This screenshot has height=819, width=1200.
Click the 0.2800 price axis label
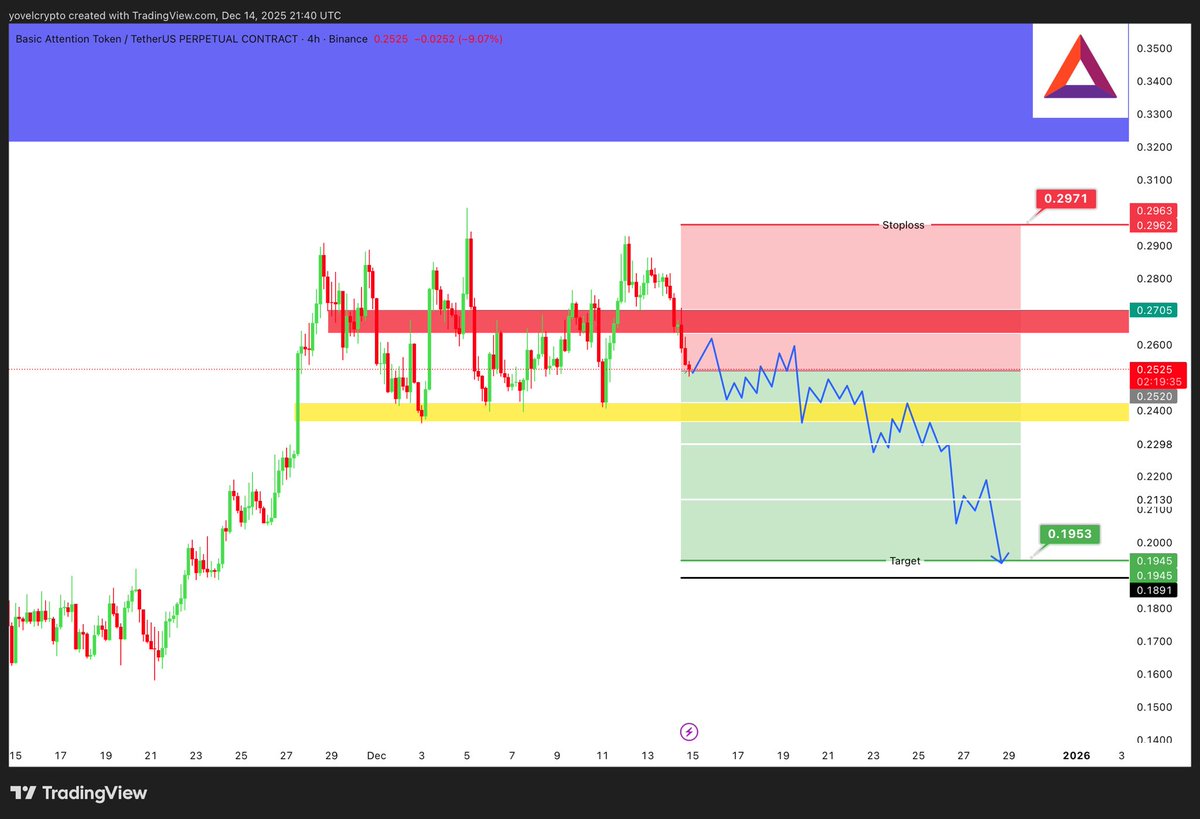click(x=1155, y=279)
